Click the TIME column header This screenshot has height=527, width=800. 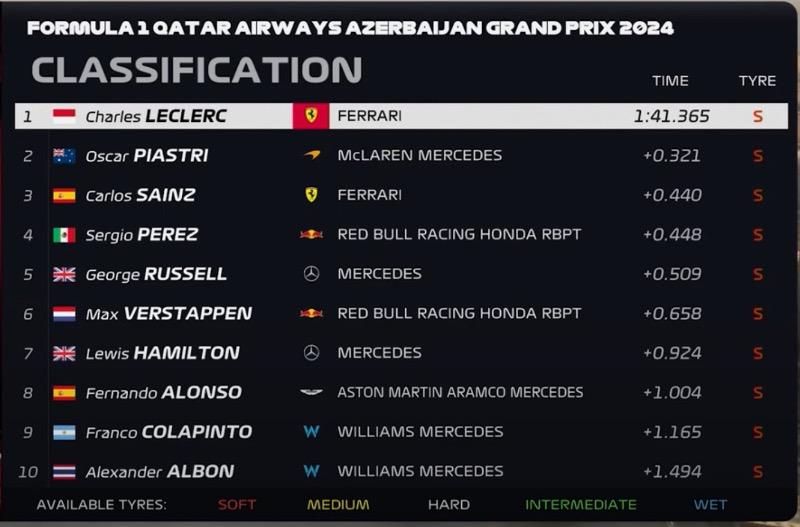coord(670,81)
